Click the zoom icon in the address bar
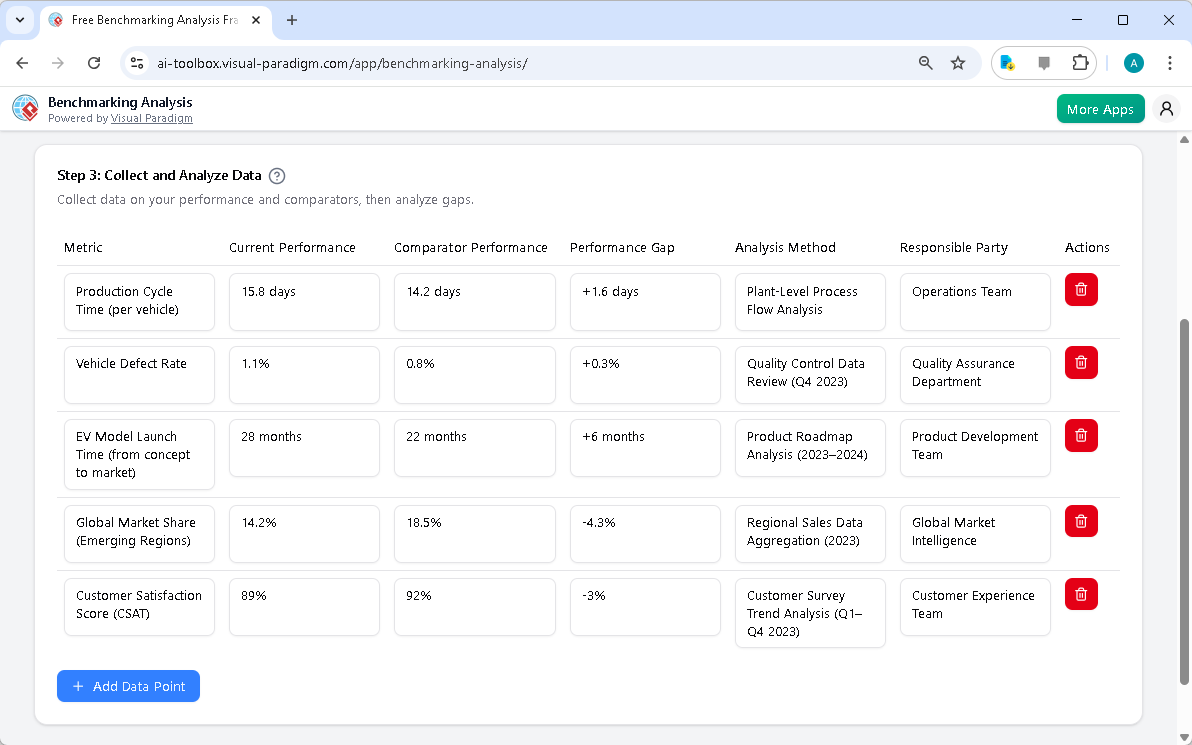The height and width of the screenshot is (745, 1192). (x=925, y=62)
